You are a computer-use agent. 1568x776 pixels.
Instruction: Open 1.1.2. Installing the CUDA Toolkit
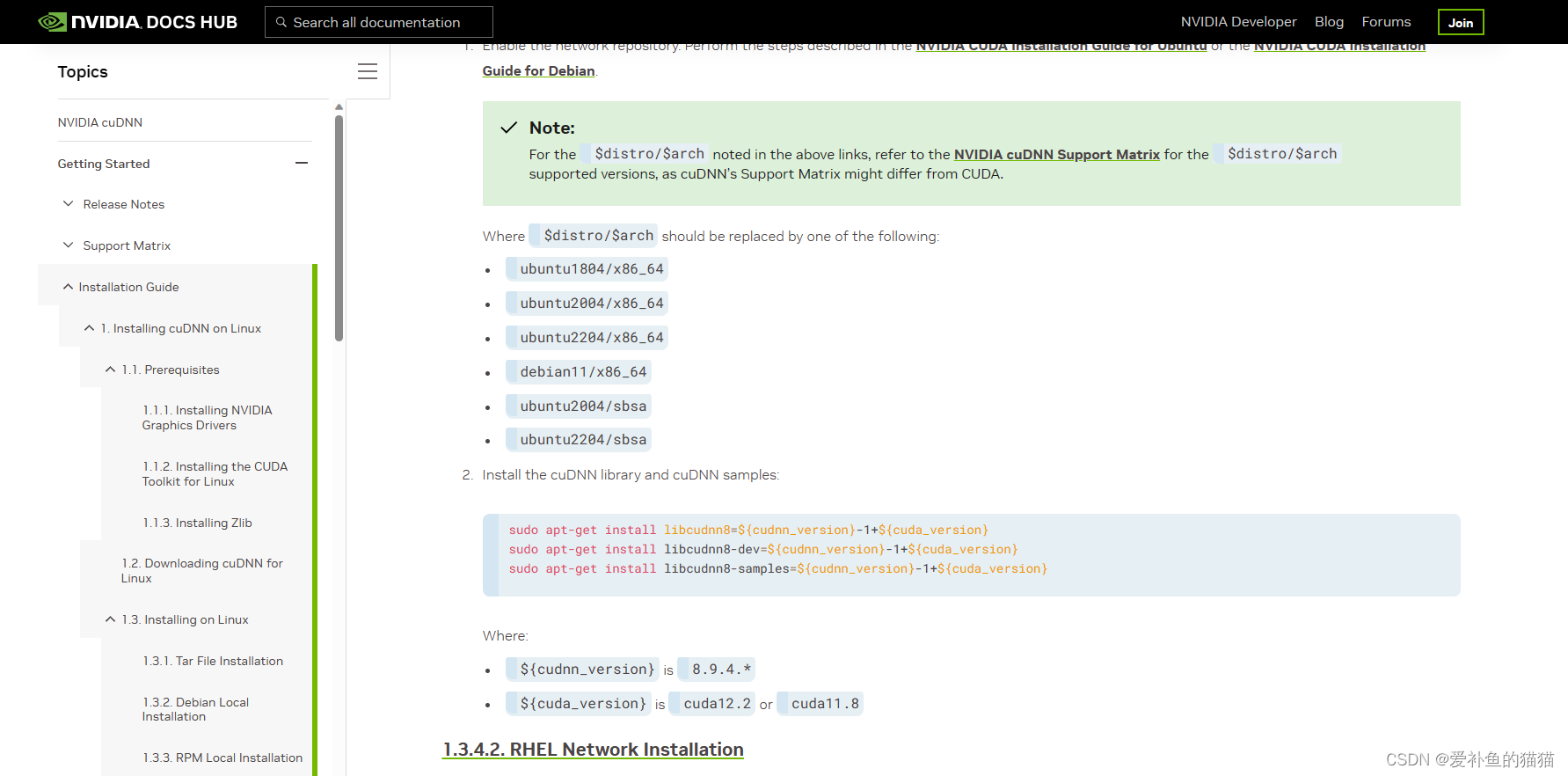tap(215, 473)
